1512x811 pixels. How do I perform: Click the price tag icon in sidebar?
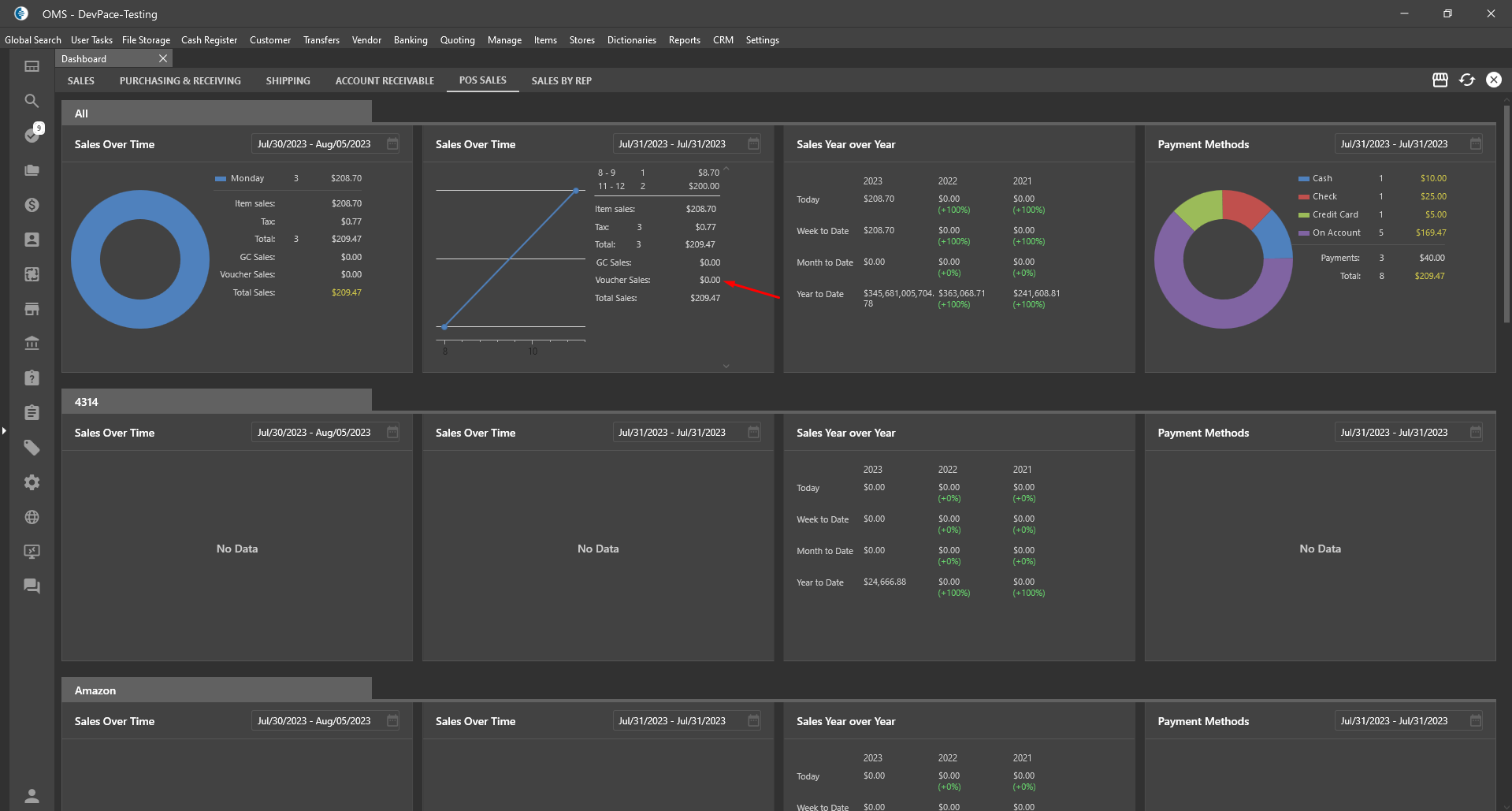click(32, 448)
